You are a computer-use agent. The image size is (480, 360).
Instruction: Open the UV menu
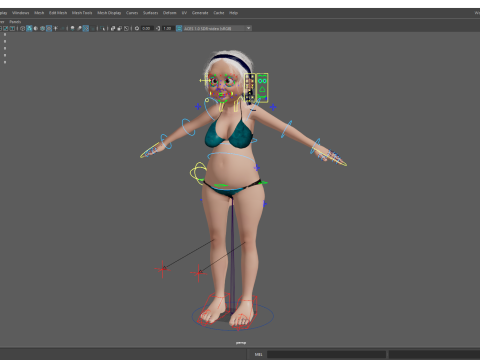(x=184, y=13)
